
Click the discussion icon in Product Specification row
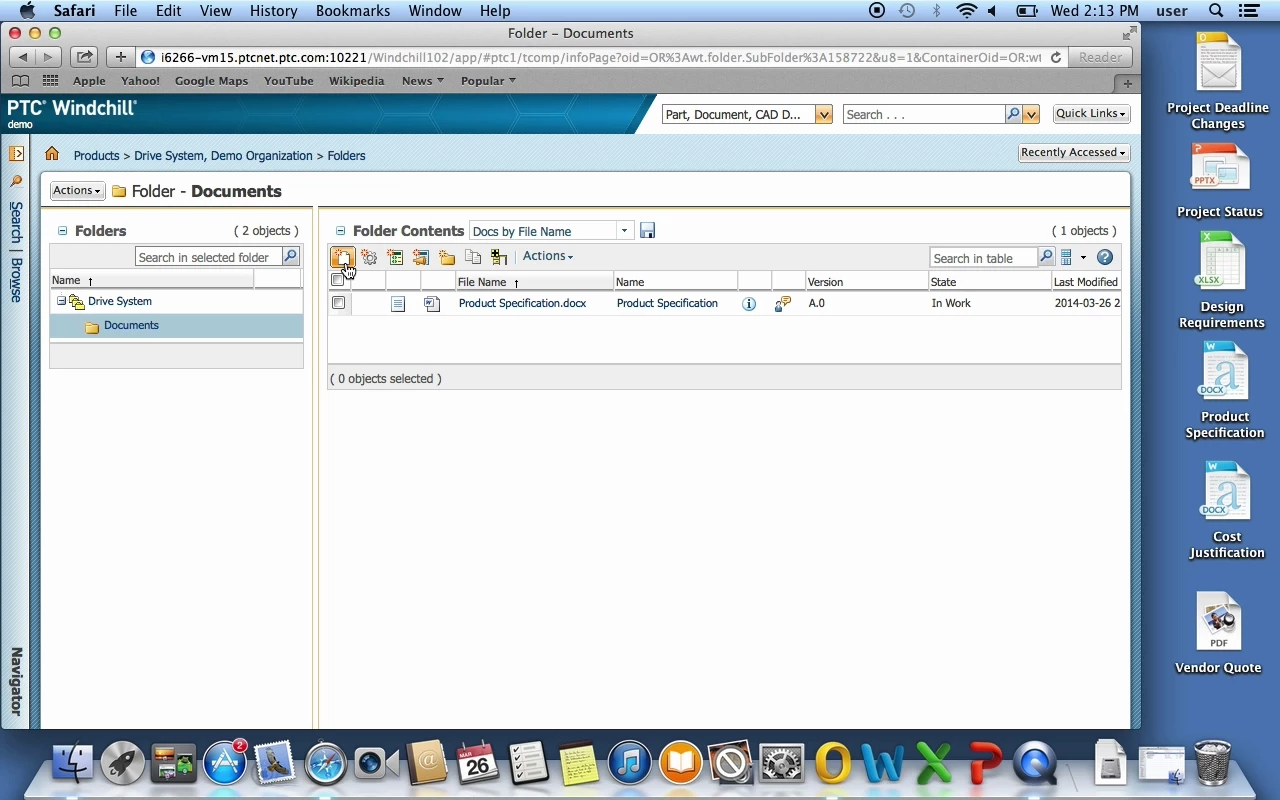[783, 304]
